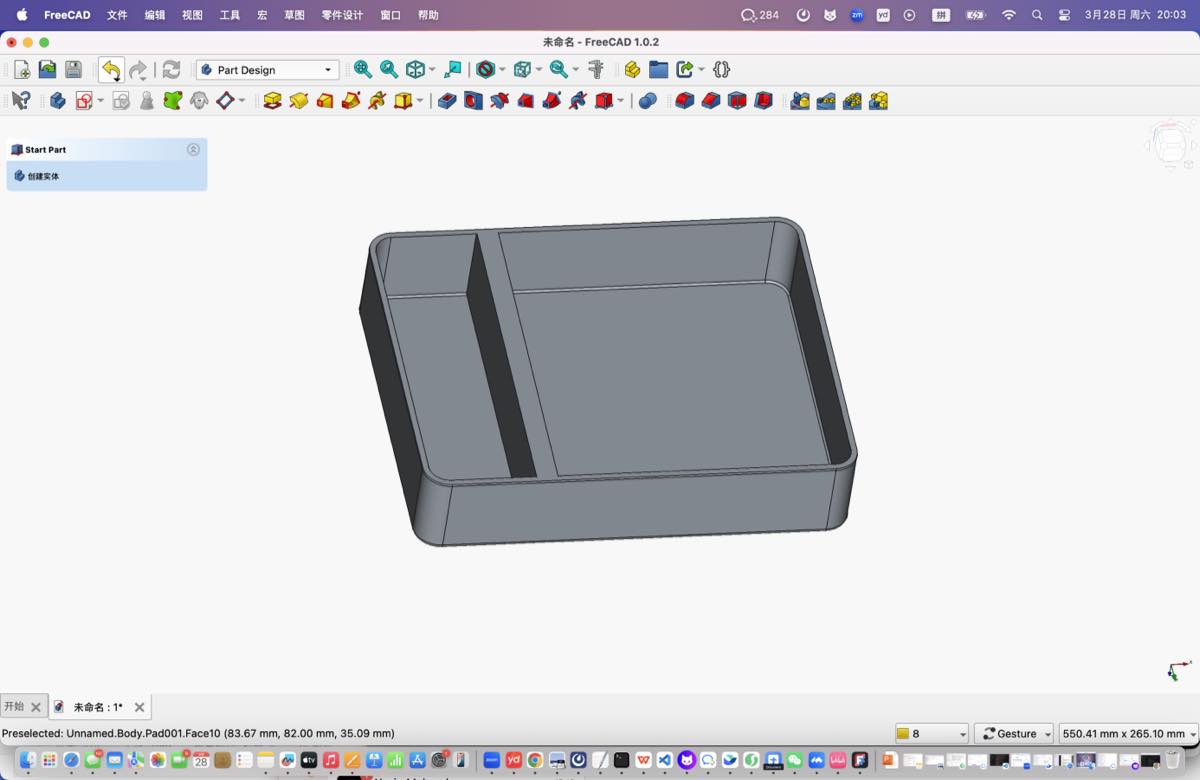Image resolution: width=1200 pixels, height=780 pixels.
Task: Fit selection in the view
Action: pyautogui.click(x=389, y=70)
